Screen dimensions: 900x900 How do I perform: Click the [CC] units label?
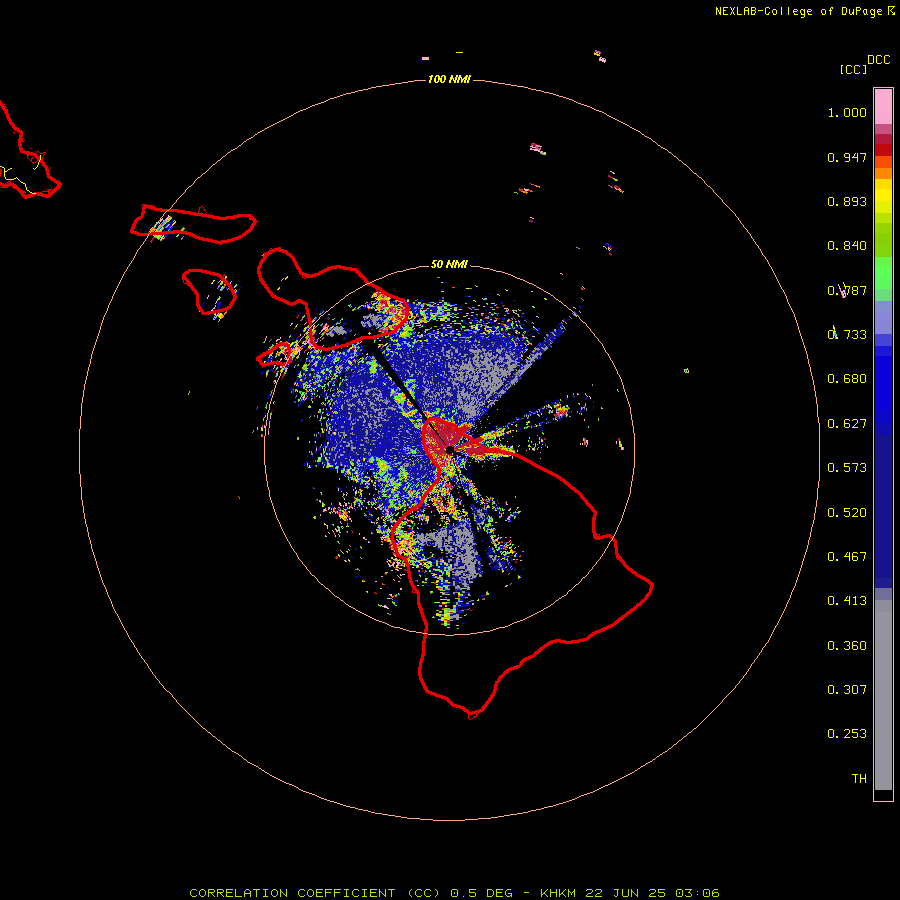pyautogui.click(x=853, y=69)
